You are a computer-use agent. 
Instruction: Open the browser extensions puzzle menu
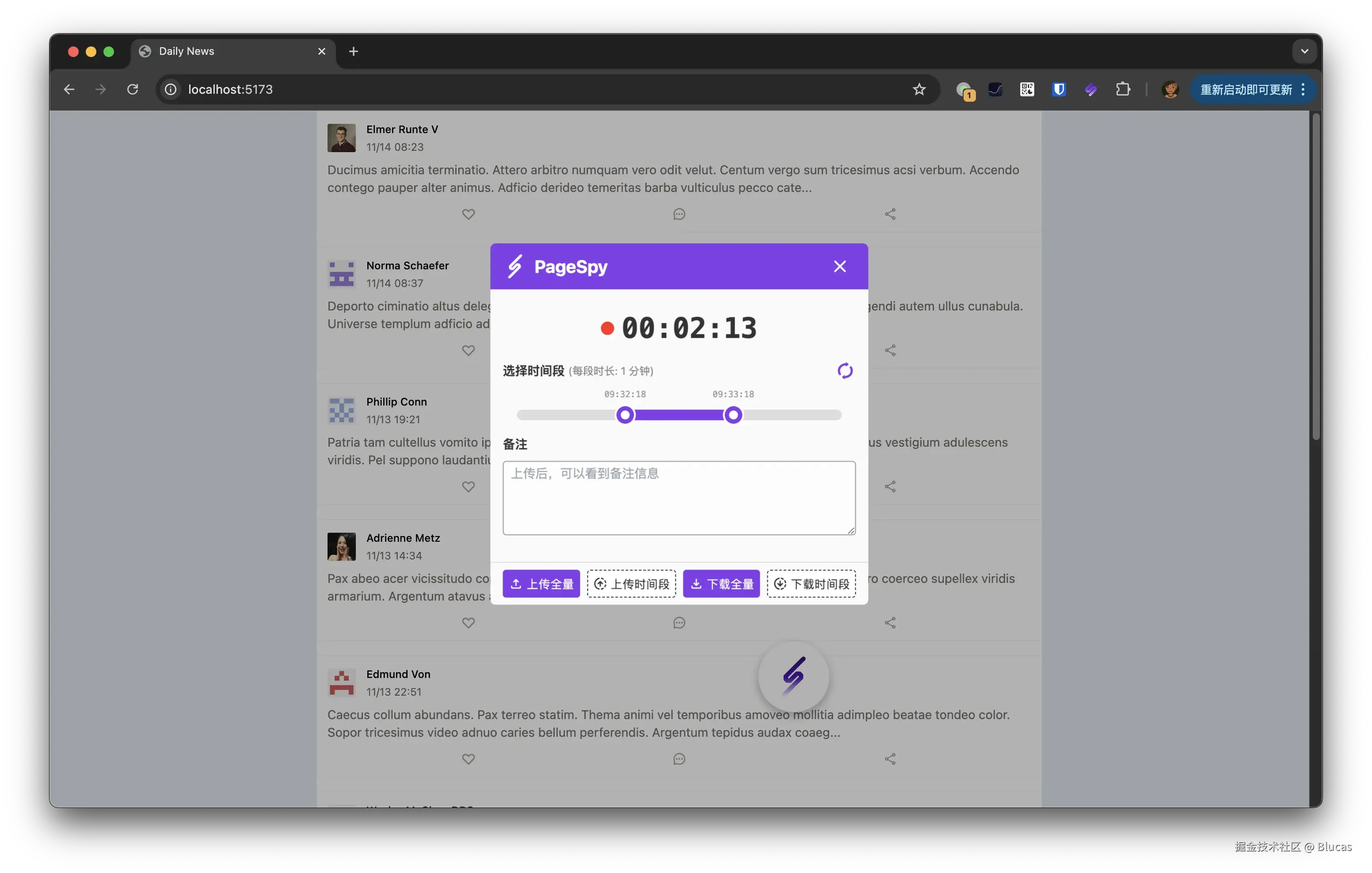pyautogui.click(x=1122, y=89)
